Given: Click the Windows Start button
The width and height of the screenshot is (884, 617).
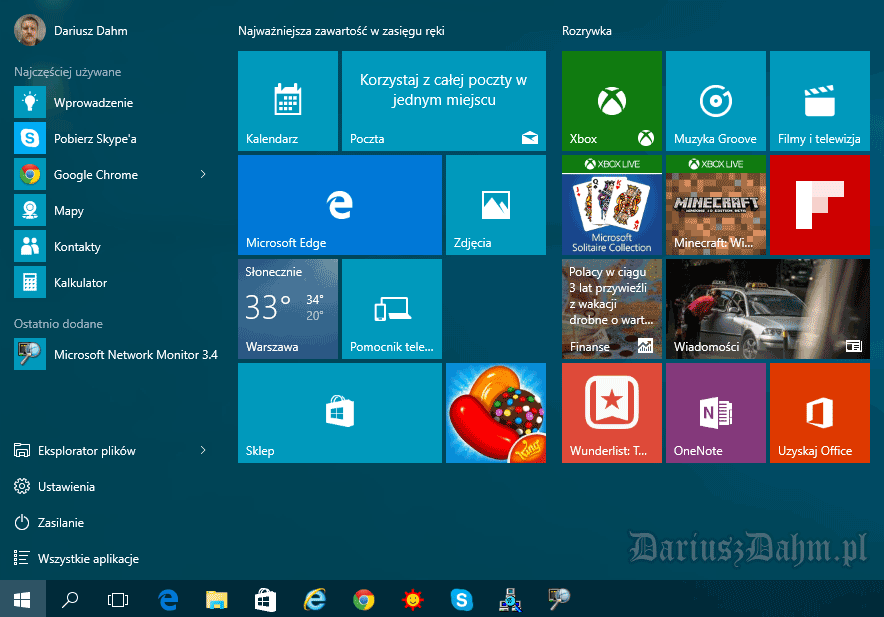Looking at the screenshot, I should point(23,600).
